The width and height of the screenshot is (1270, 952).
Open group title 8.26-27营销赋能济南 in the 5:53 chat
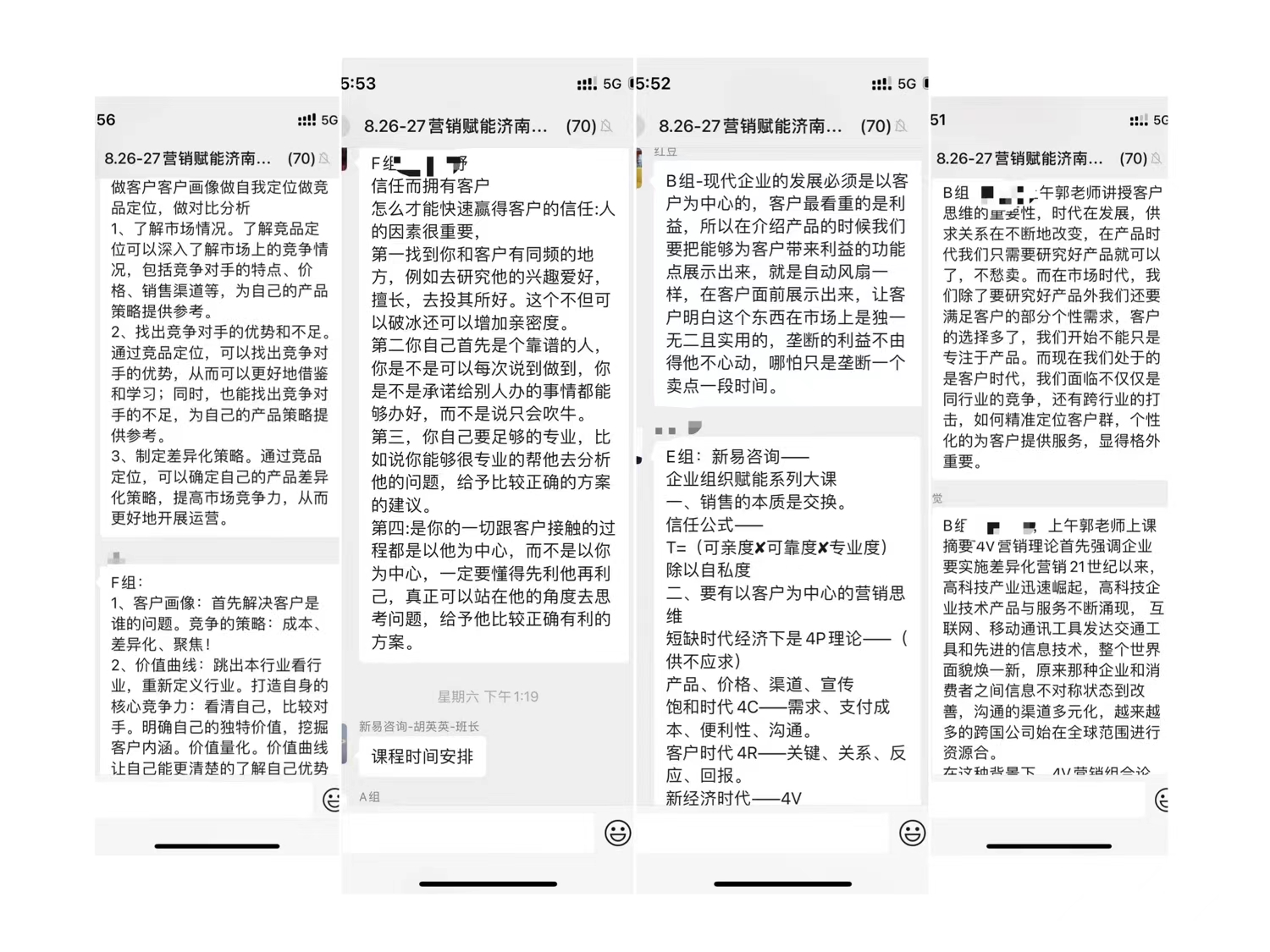click(x=456, y=126)
